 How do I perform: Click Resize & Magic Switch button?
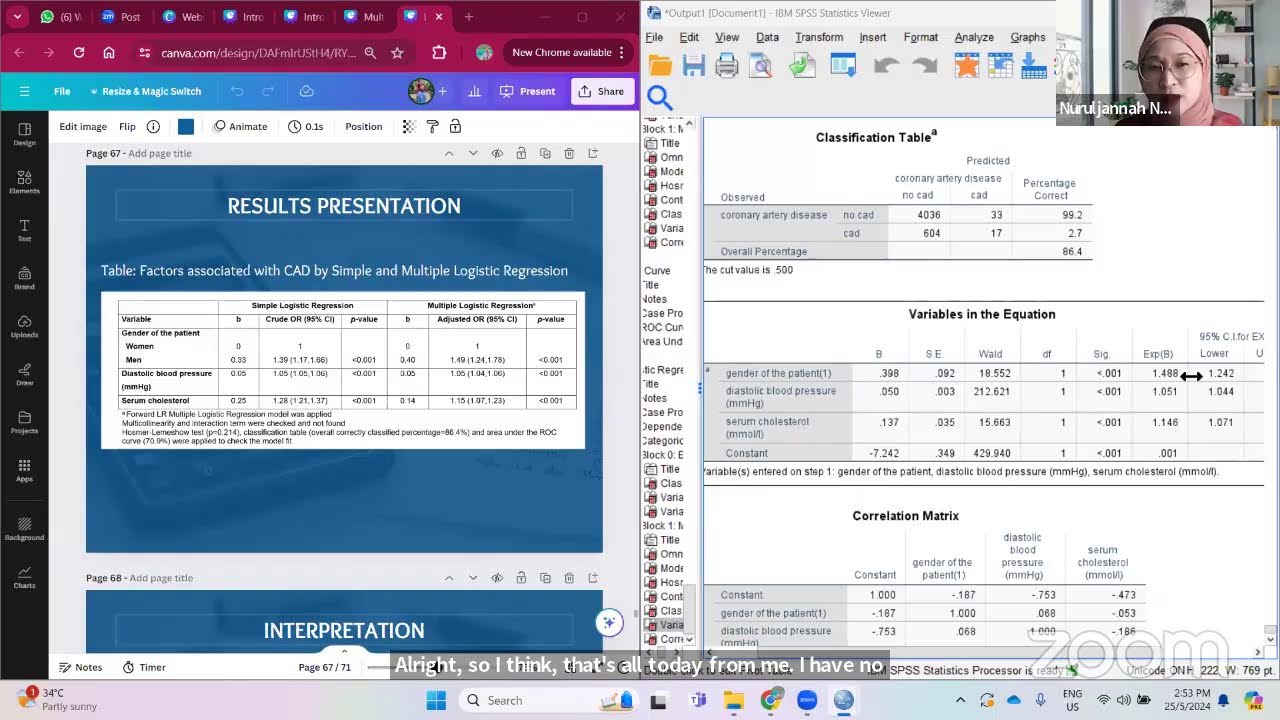tap(145, 91)
